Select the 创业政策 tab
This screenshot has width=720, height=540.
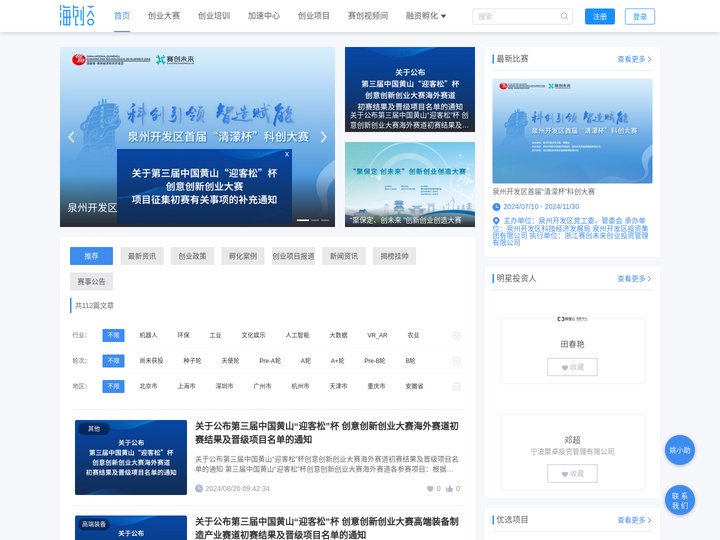click(192, 256)
